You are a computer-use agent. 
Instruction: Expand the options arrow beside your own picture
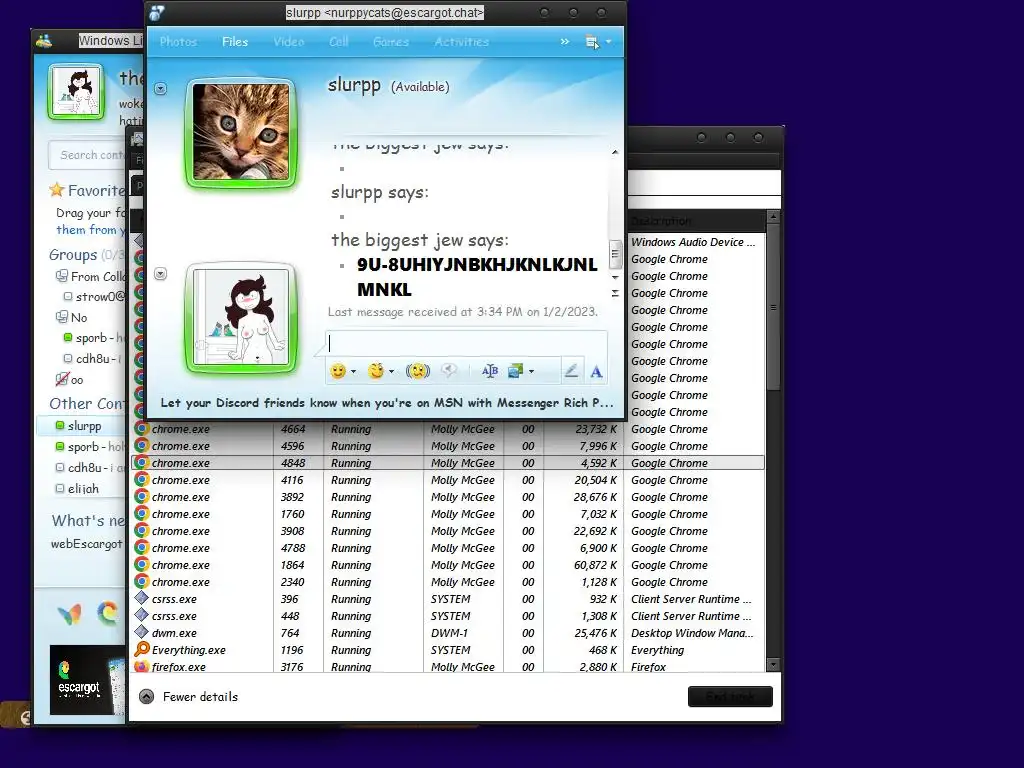point(161,274)
